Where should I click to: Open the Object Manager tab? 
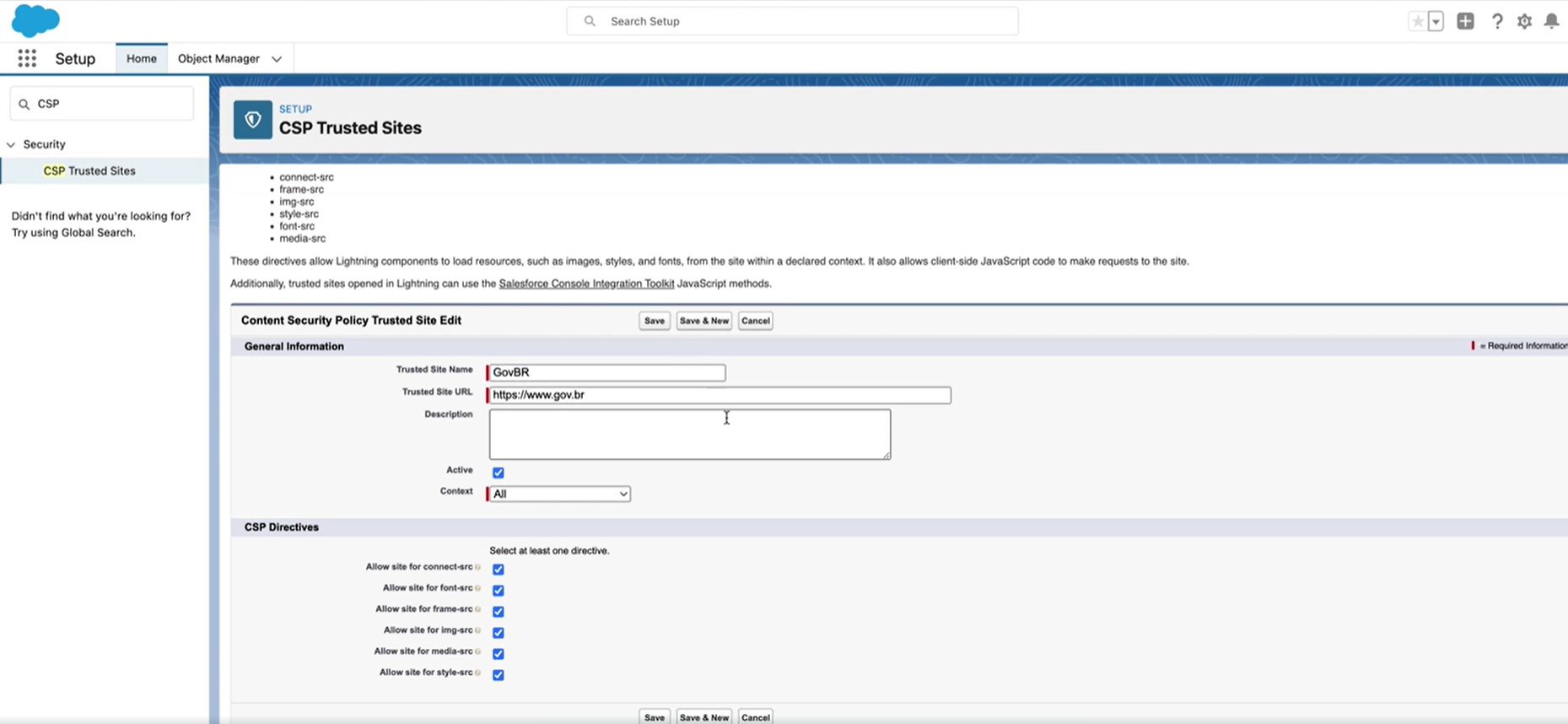coord(218,58)
